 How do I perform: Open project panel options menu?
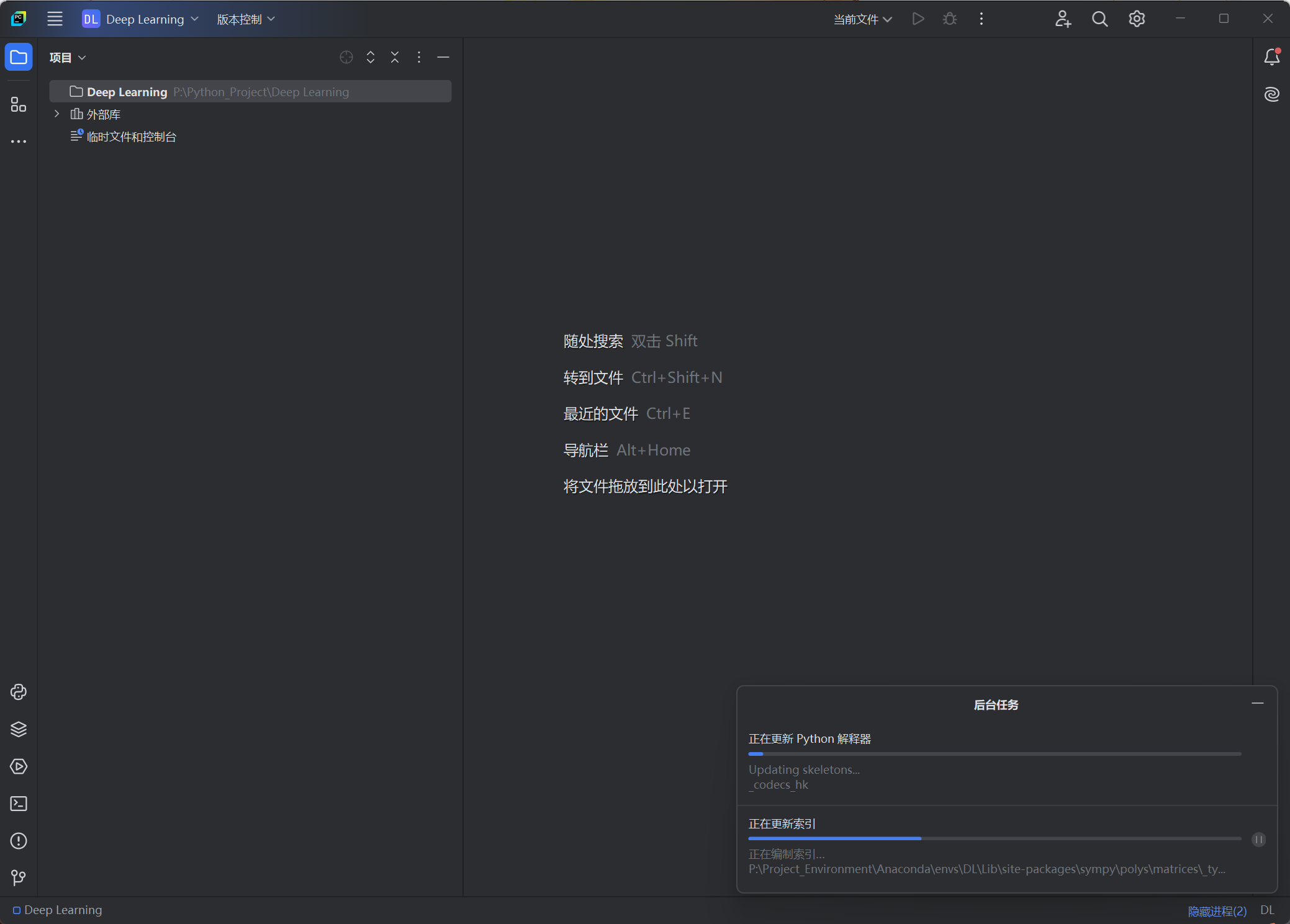419,57
